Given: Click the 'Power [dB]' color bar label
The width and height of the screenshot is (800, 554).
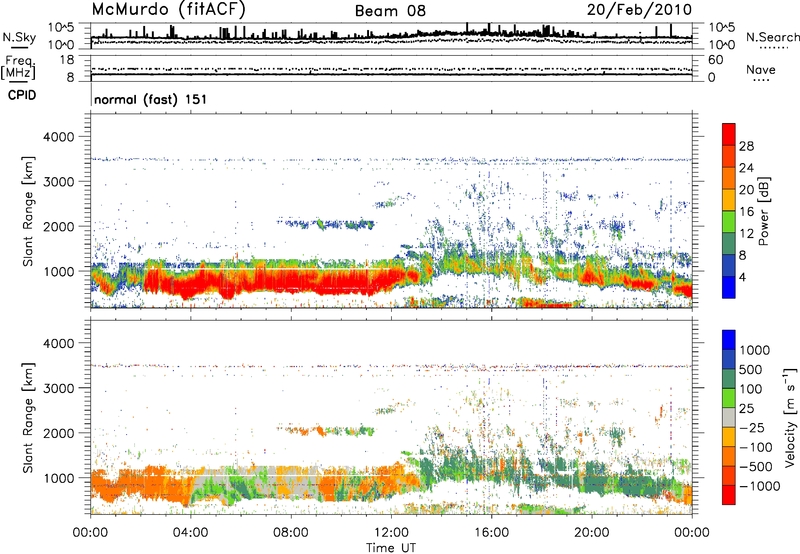Looking at the screenshot, I should click(763, 211).
